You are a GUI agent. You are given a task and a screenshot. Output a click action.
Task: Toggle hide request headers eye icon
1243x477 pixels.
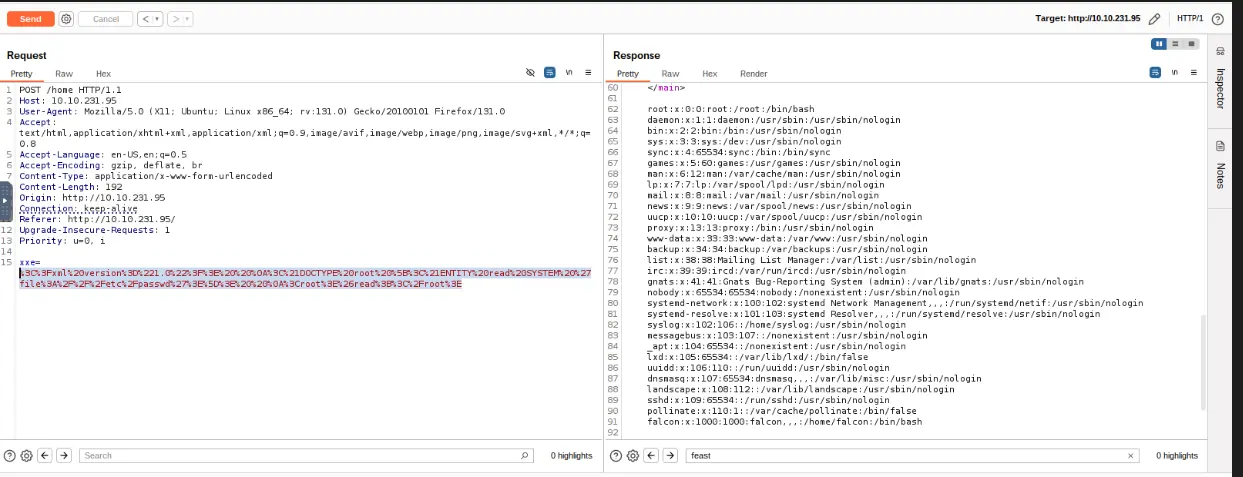pos(531,73)
